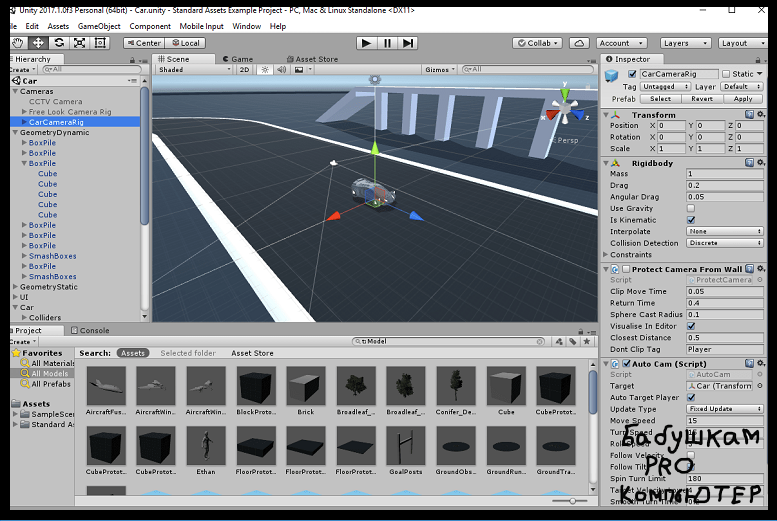Open the Collab button
The height and width of the screenshot is (521, 777).
click(x=537, y=43)
